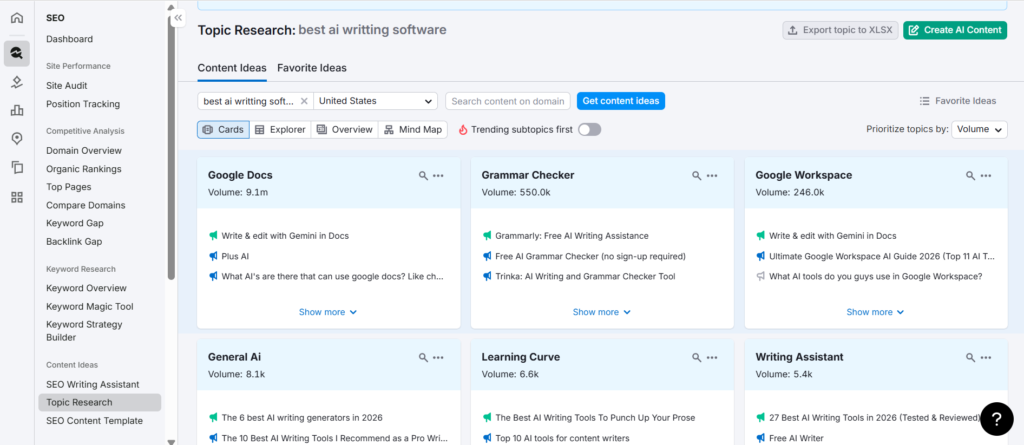Open Keyword Overview in sidebar
This screenshot has width=1024, height=445.
tap(86, 288)
